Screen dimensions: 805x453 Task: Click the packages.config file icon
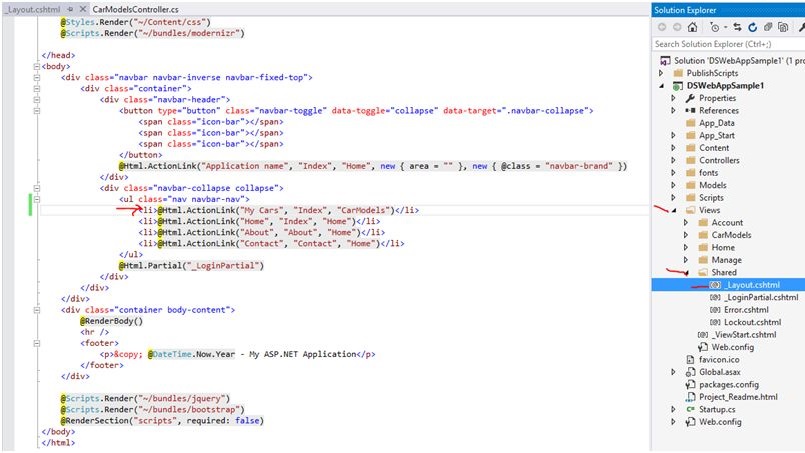(691, 384)
